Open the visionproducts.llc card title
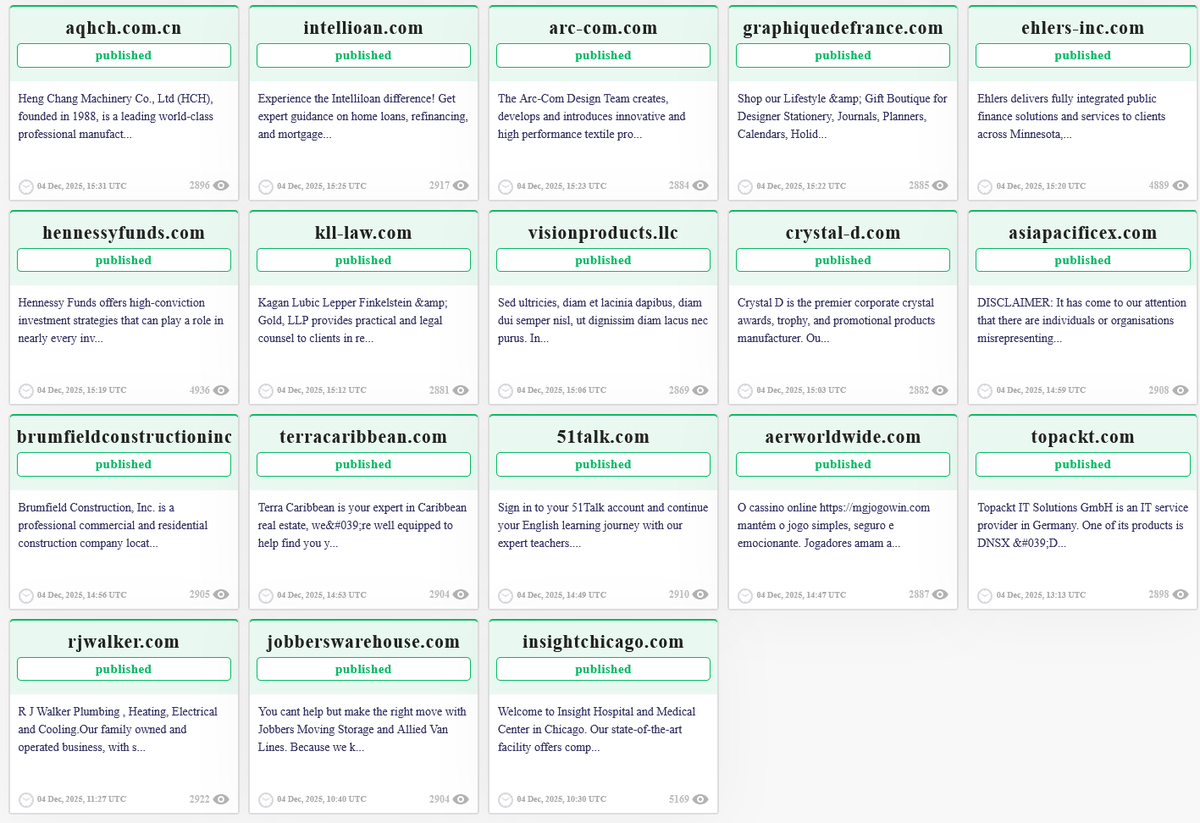This screenshot has height=823, width=1200. tap(604, 233)
